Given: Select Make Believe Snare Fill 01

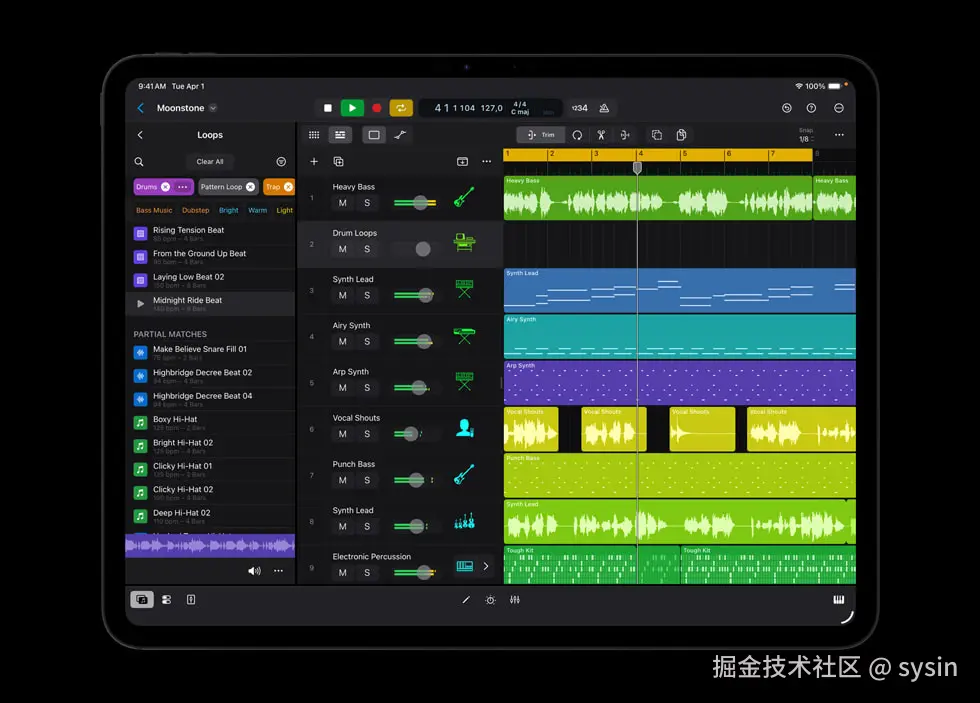Looking at the screenshot, I should pyautogui.click(x=211, y=353).
